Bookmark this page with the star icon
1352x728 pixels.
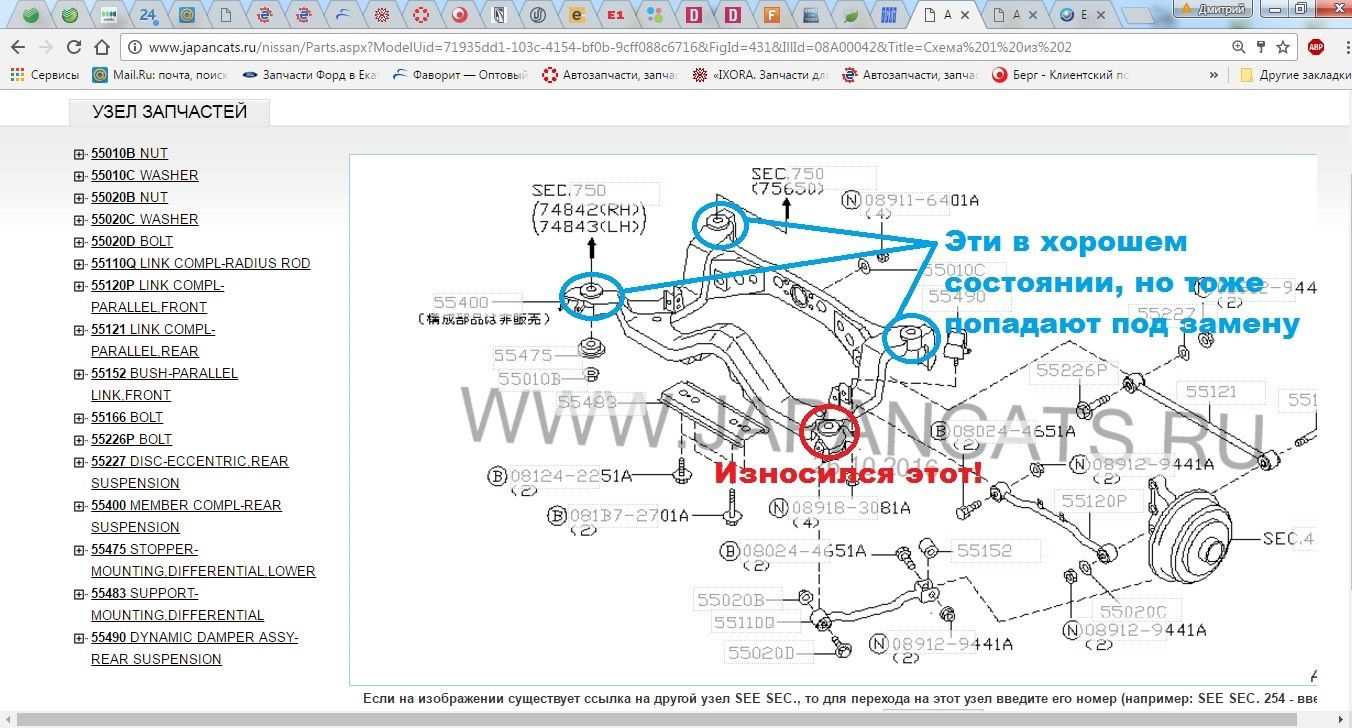1283,47
